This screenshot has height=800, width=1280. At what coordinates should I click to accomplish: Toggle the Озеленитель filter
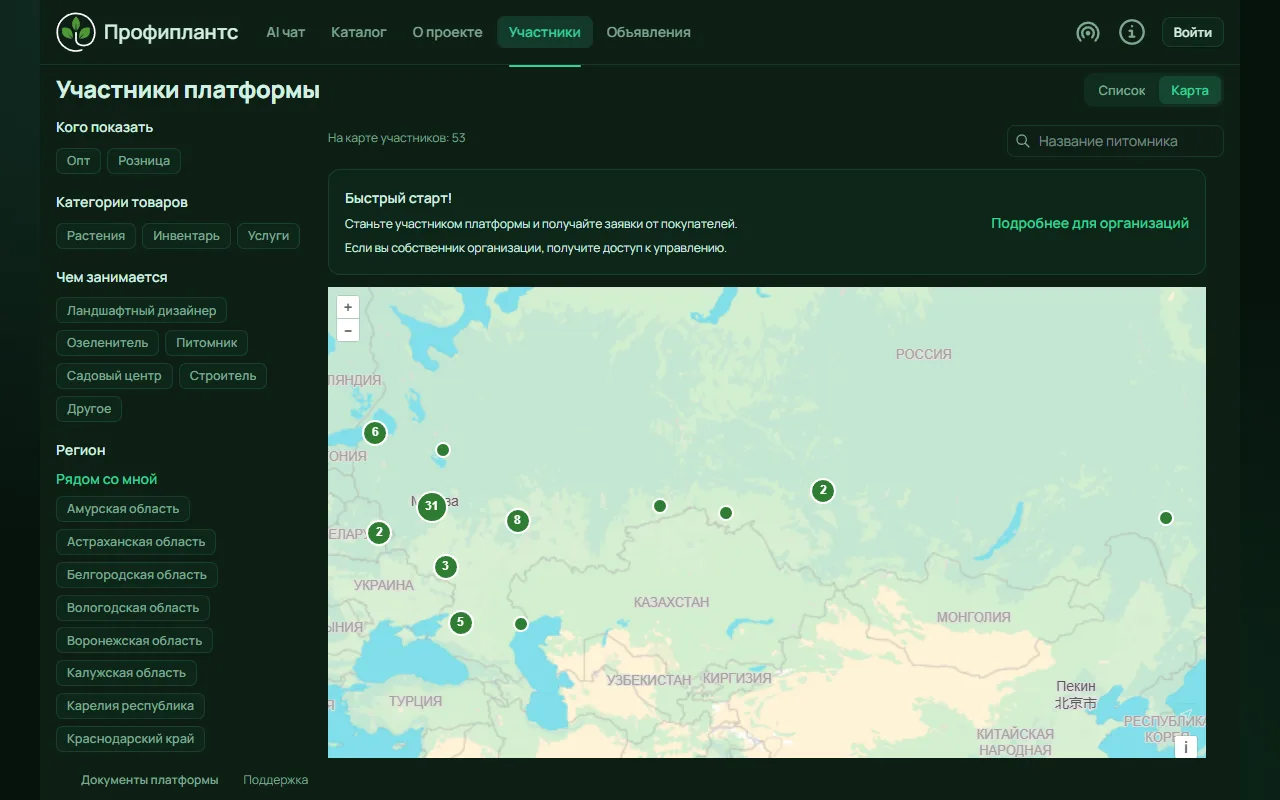107,343
